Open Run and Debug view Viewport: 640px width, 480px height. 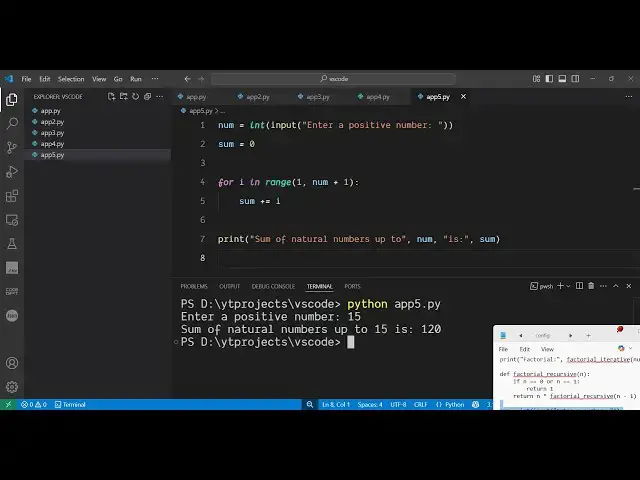[x=12, y=171]
